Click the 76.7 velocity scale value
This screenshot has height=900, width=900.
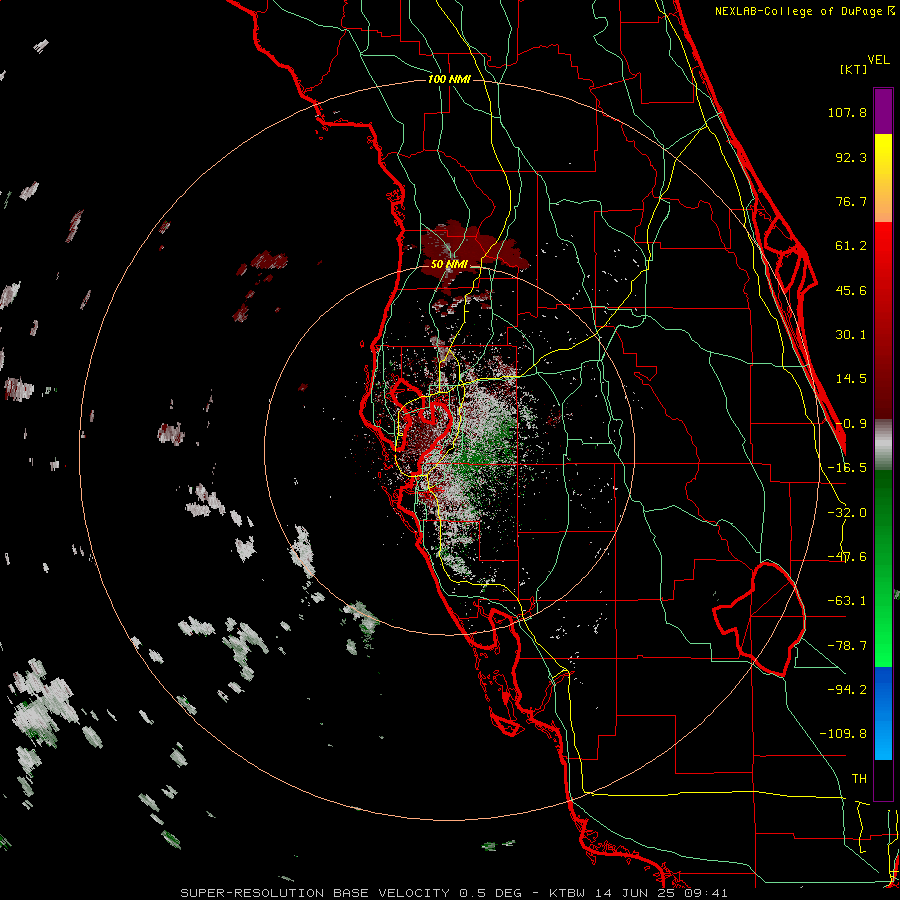pyautogui.click(x=851, y=201)
